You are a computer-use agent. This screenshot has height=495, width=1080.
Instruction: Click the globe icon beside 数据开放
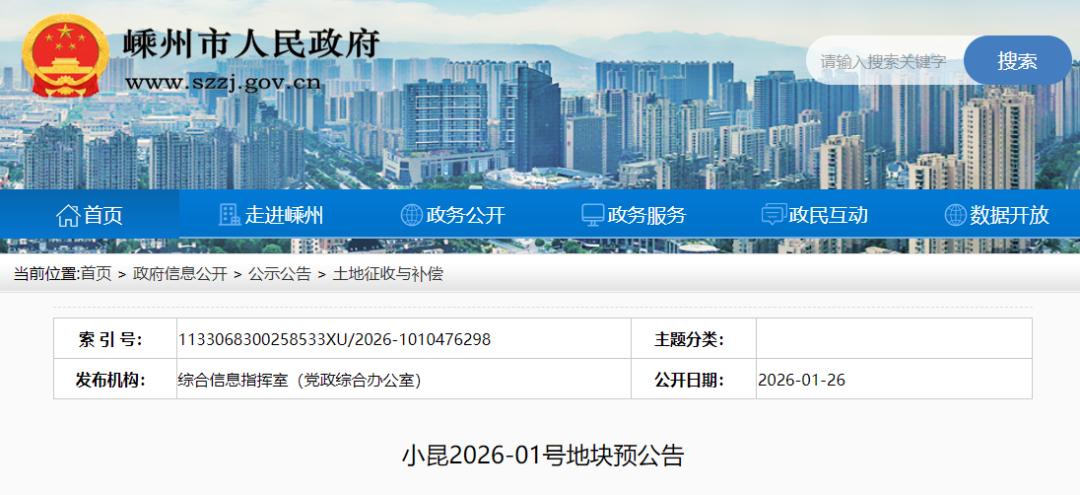955,215
